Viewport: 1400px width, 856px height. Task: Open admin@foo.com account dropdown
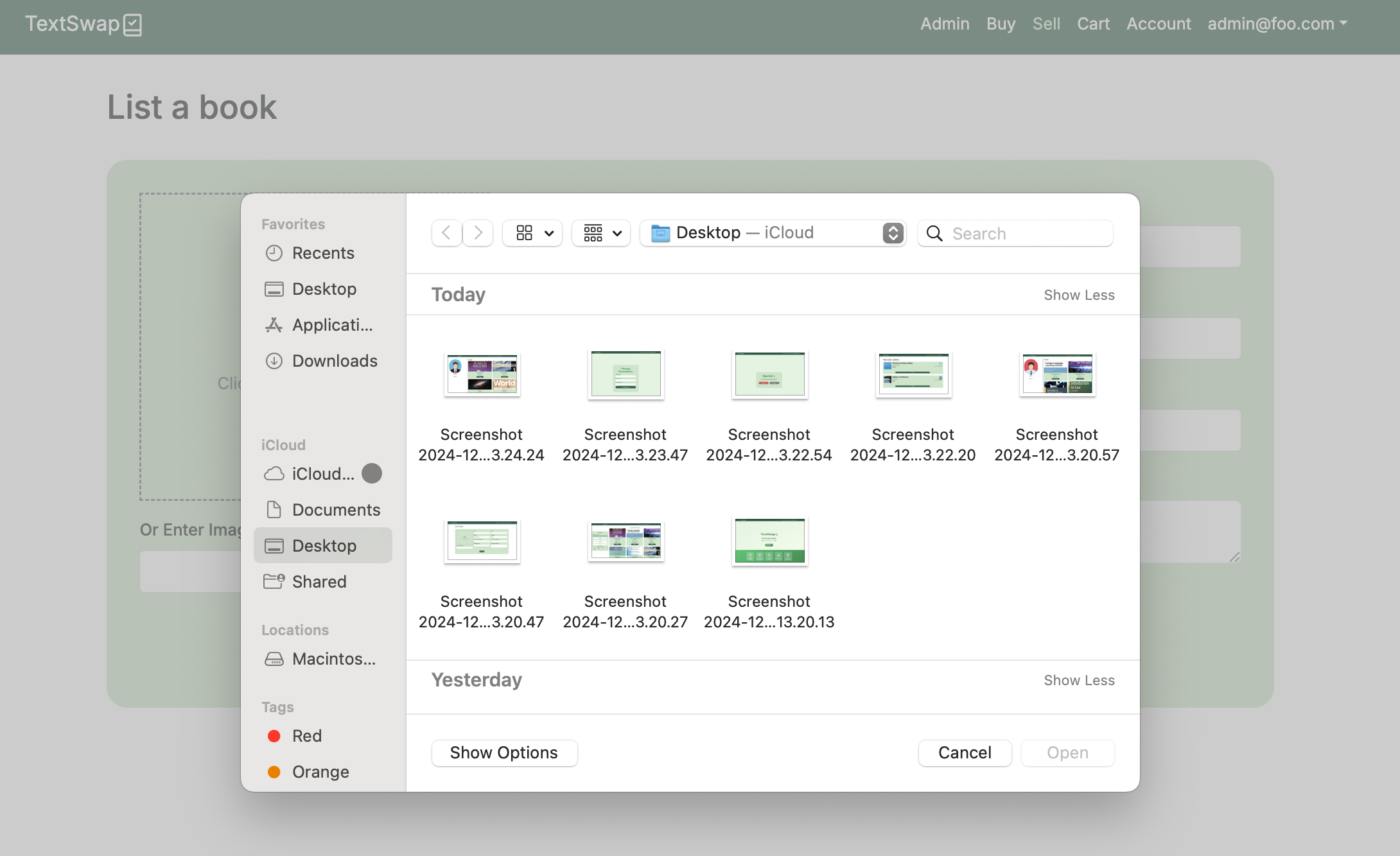1277,24
